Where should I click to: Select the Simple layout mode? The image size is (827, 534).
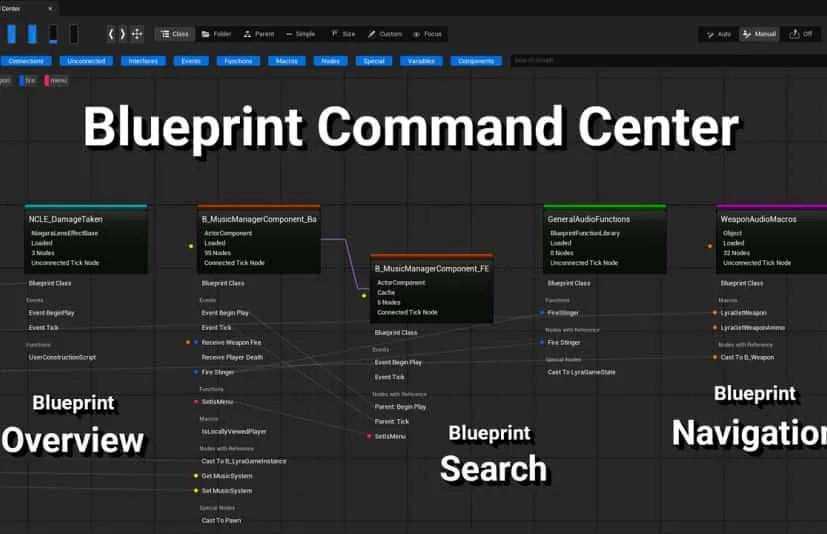point(300,34)
